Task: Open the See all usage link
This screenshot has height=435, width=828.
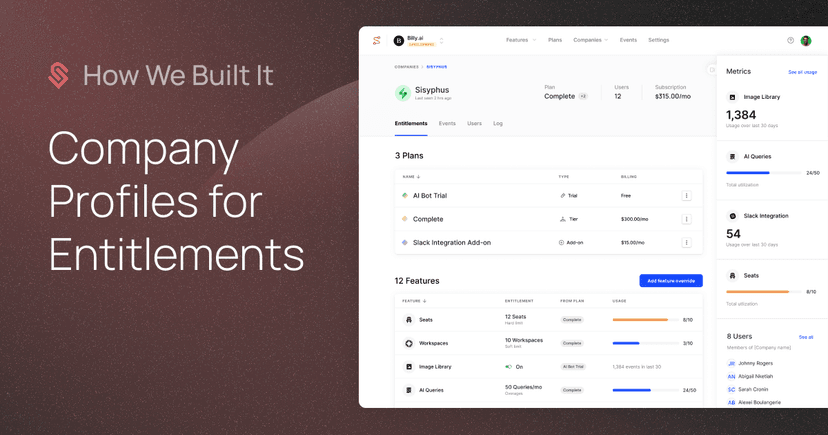Action: pyautogui.click(x=802, y=72)
